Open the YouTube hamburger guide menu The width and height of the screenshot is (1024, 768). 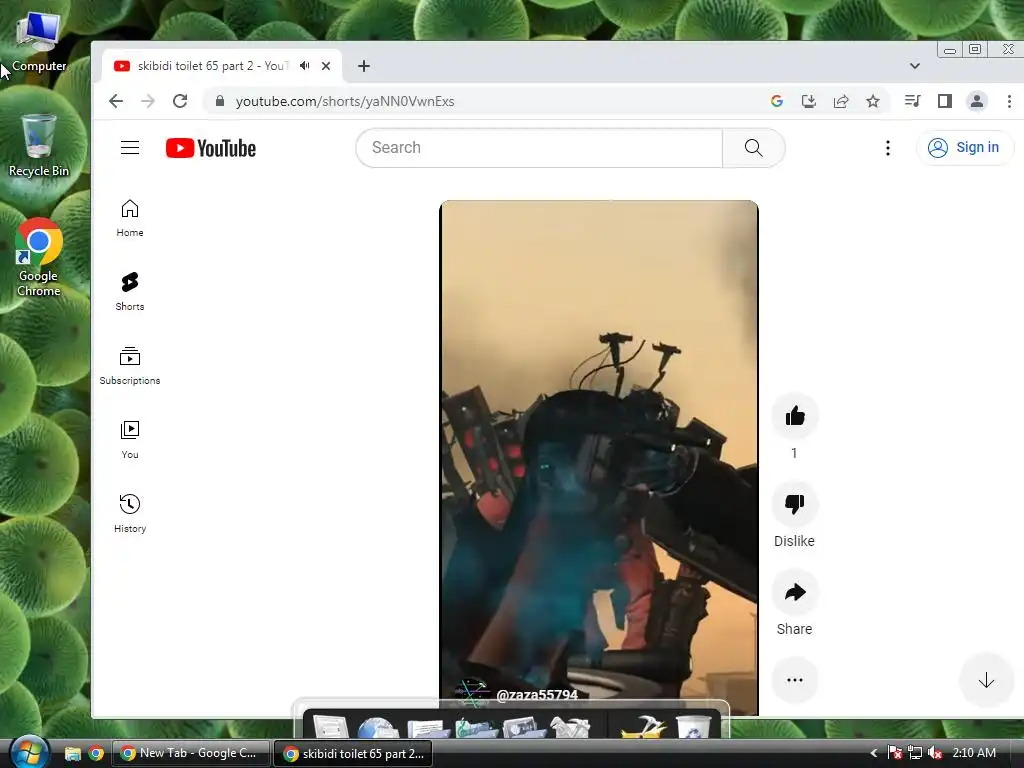click(130, 148)
